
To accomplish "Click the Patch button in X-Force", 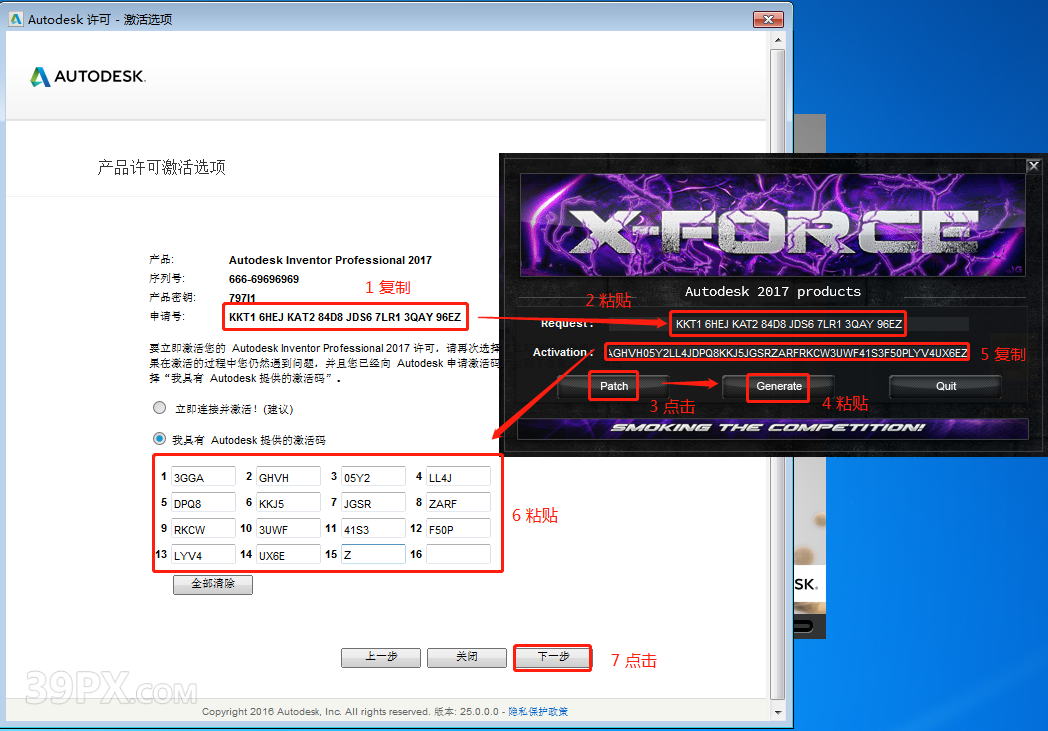I will [614, 386].
